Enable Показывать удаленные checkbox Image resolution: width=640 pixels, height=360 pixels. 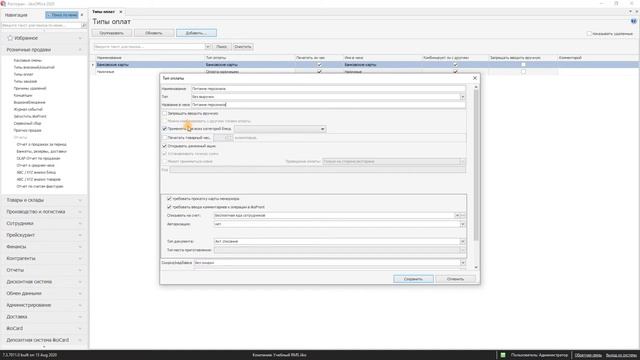(589, 33)
